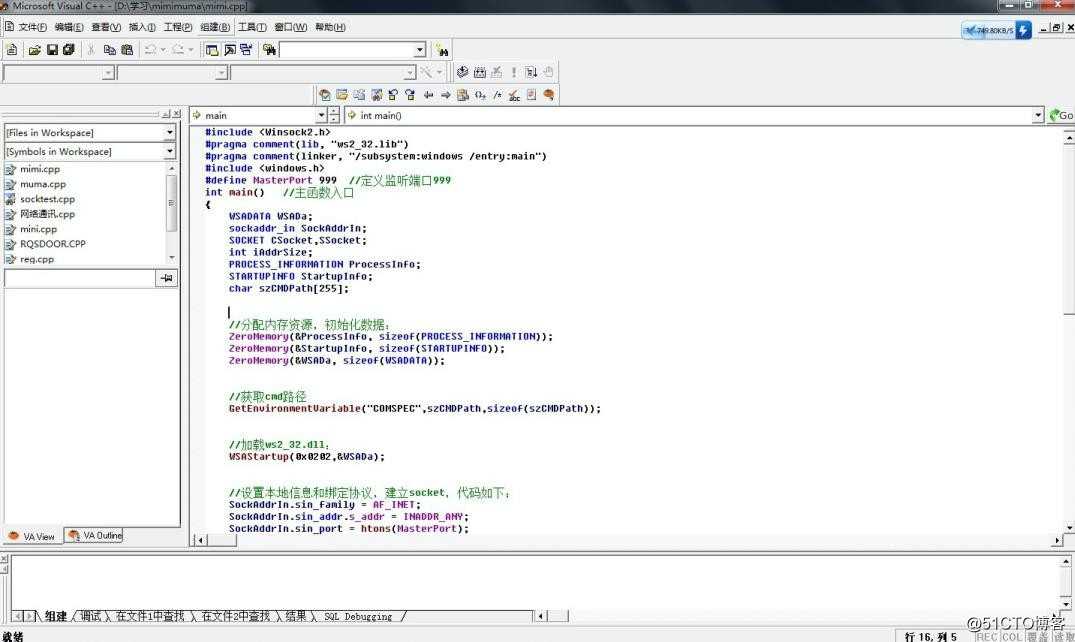Viewport: 1075px width, 642px height.
Task: Open the 查看(V) menu
Action: click(x=106, y=27)
